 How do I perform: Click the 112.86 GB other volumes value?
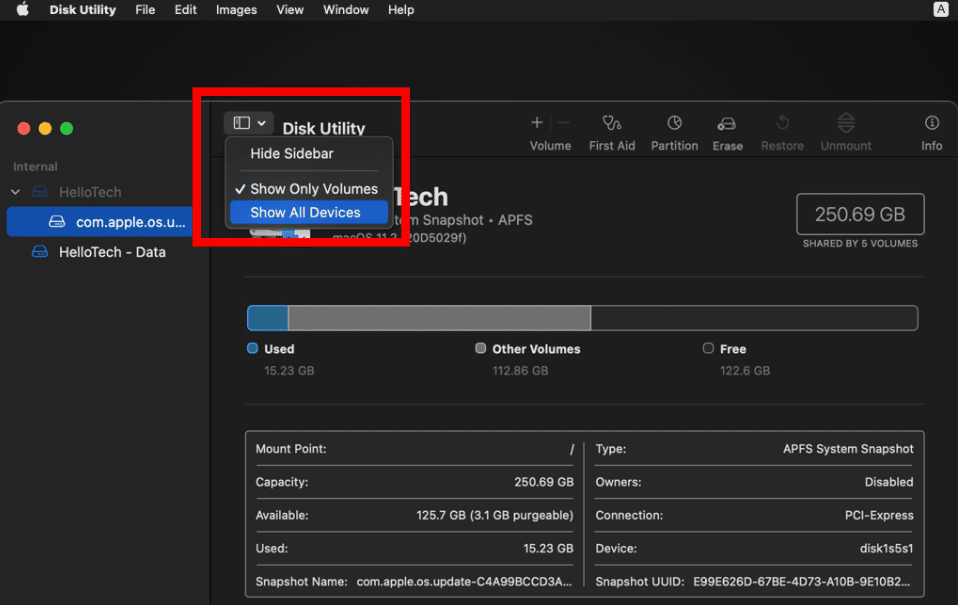click(520, 370)
